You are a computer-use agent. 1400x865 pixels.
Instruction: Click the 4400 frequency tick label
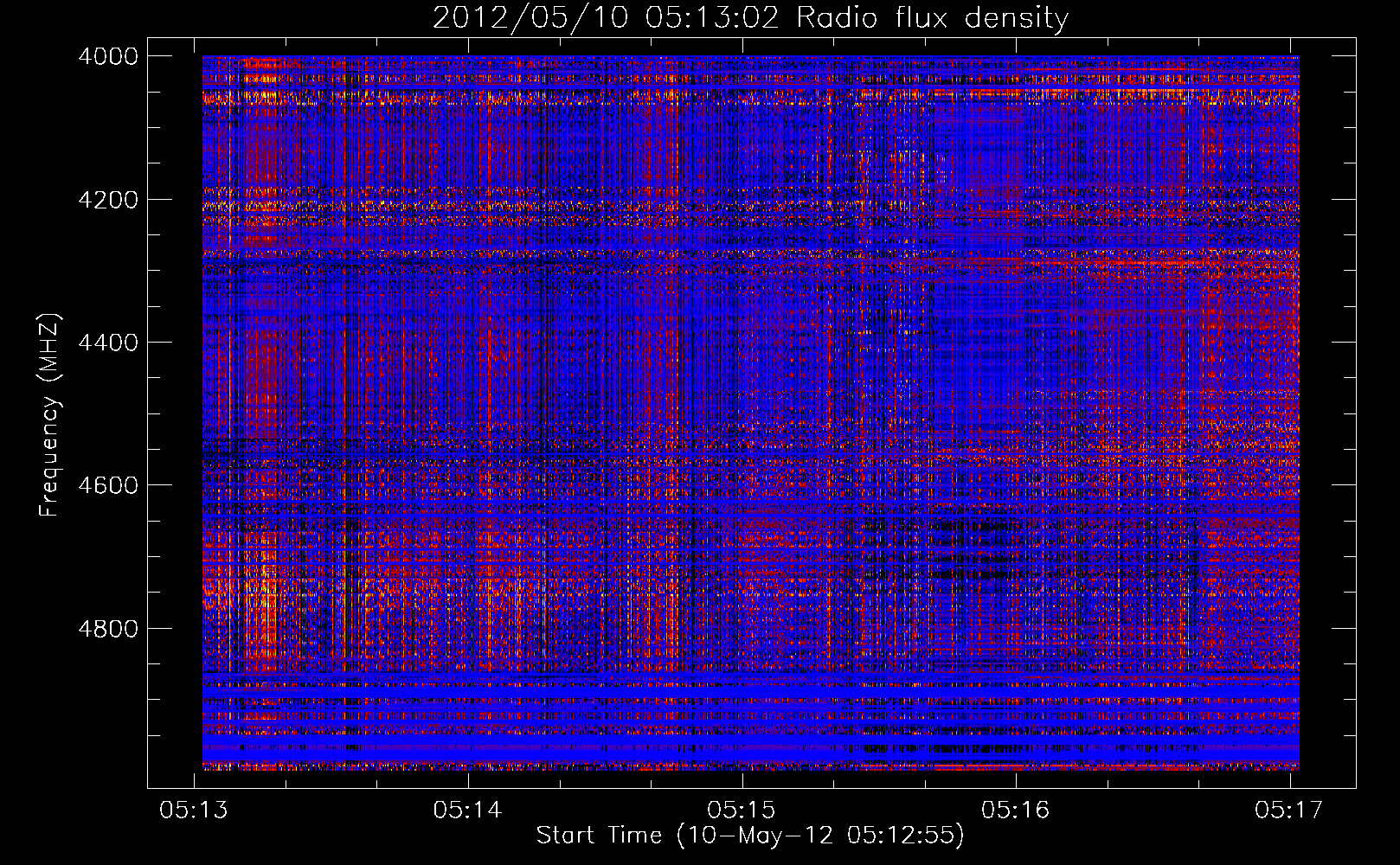pos(108,343)
